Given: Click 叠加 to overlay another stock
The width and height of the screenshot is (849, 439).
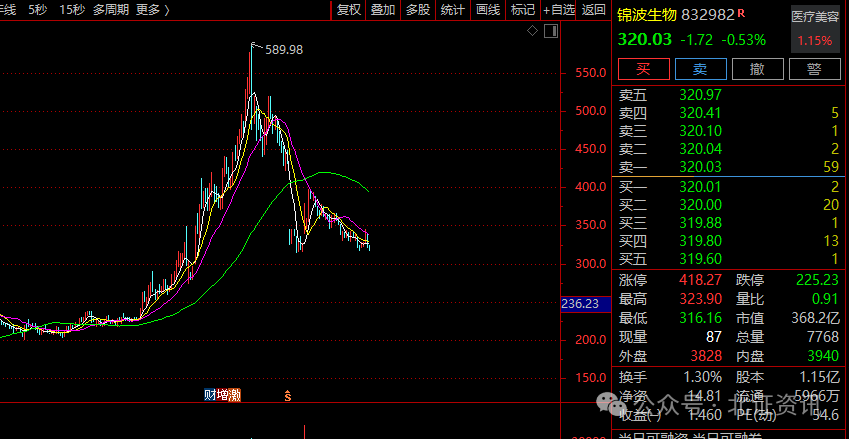Looking at the screenshot, I should pos(383,10).
